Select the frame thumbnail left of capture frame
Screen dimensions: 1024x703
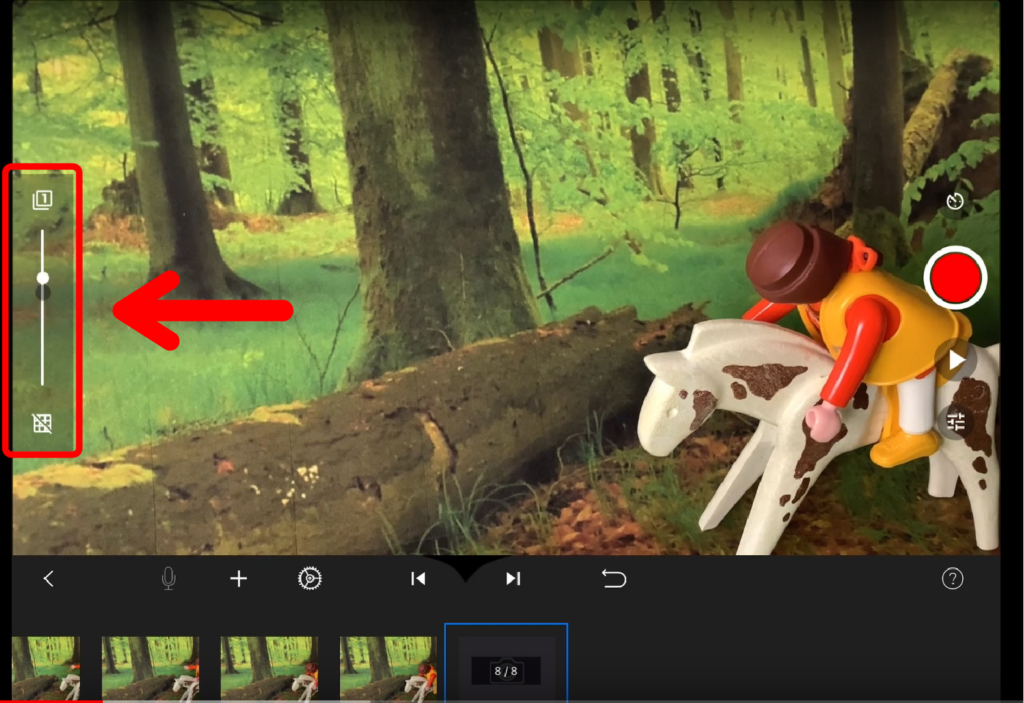coord(387,668)
